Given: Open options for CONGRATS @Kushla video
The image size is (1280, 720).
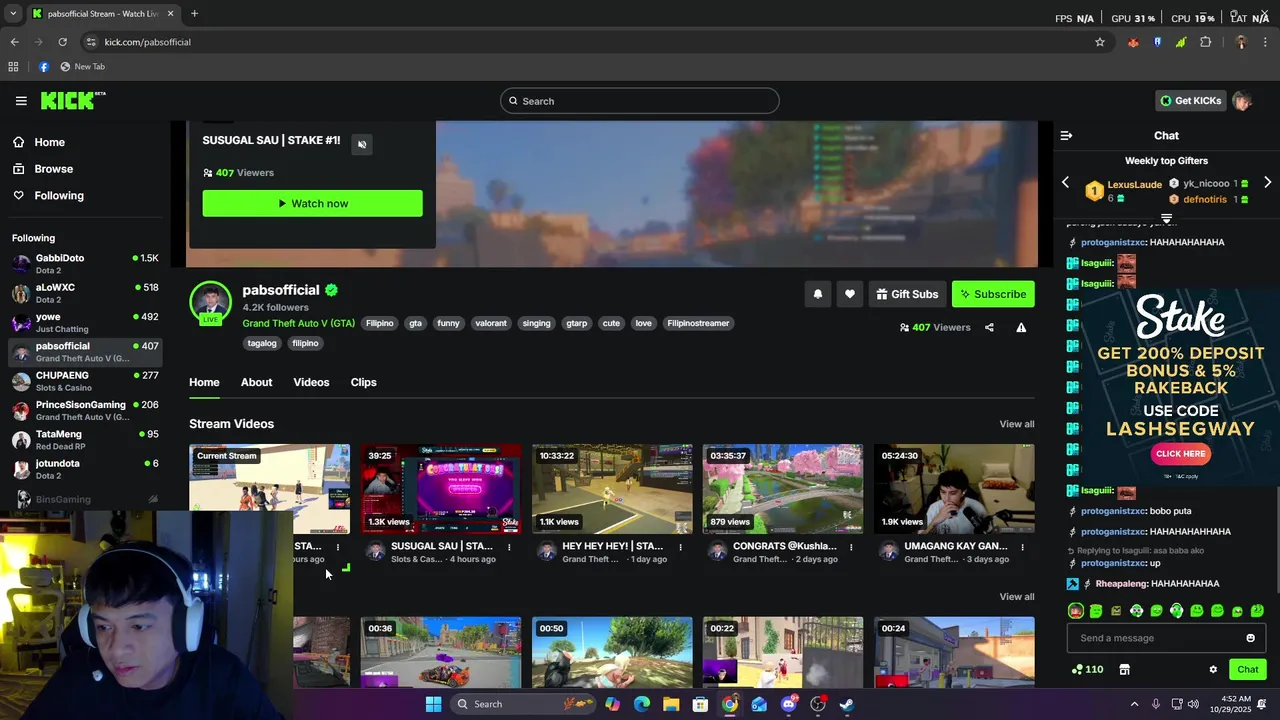Looking at the screenshot, I should (851, 547).
